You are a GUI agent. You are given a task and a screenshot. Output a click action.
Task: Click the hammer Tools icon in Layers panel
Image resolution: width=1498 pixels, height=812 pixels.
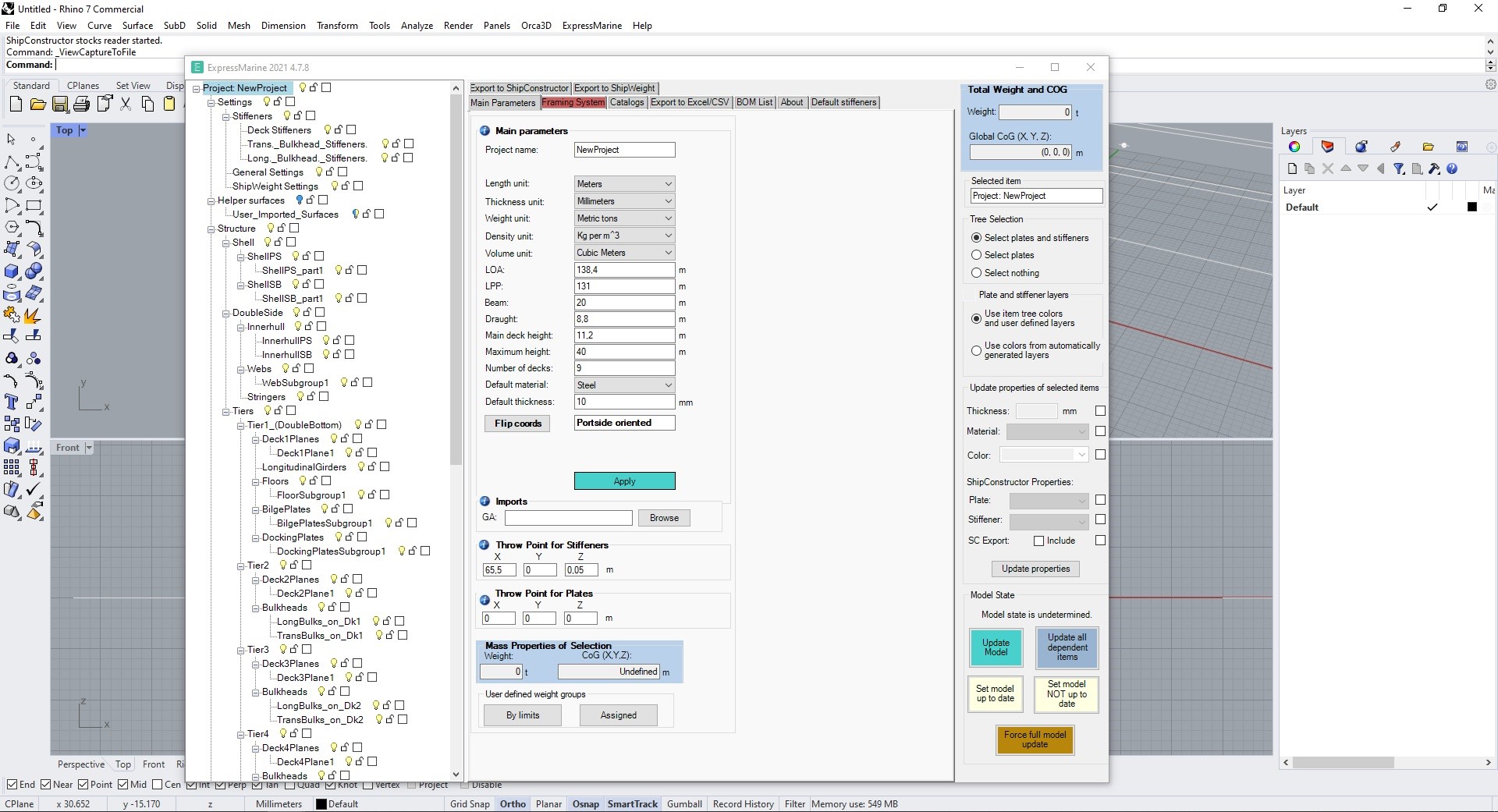click(1434, 168)
